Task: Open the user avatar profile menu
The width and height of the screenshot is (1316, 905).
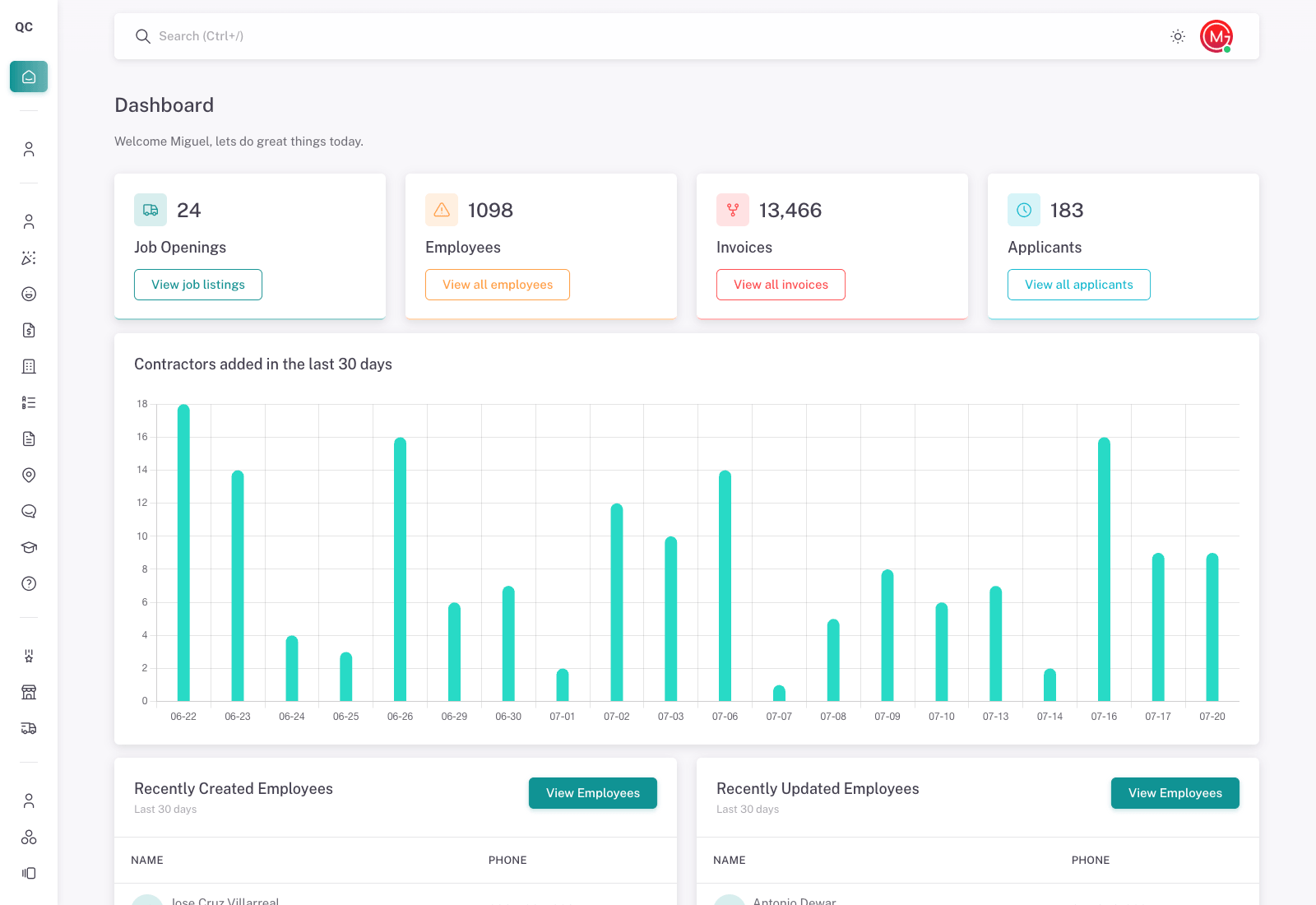Action: tap(1216, 36)
